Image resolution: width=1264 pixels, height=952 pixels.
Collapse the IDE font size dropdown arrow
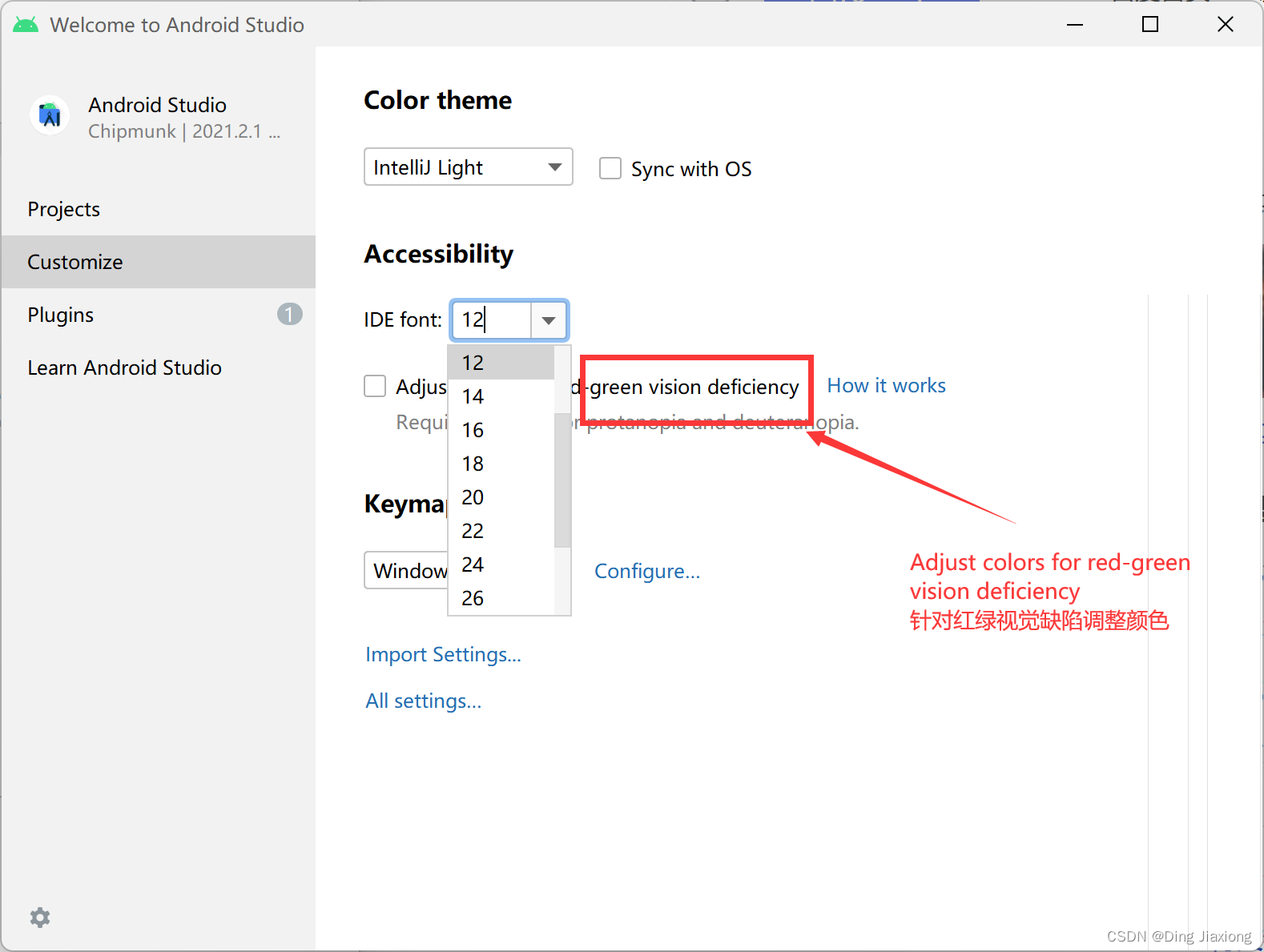549,320
